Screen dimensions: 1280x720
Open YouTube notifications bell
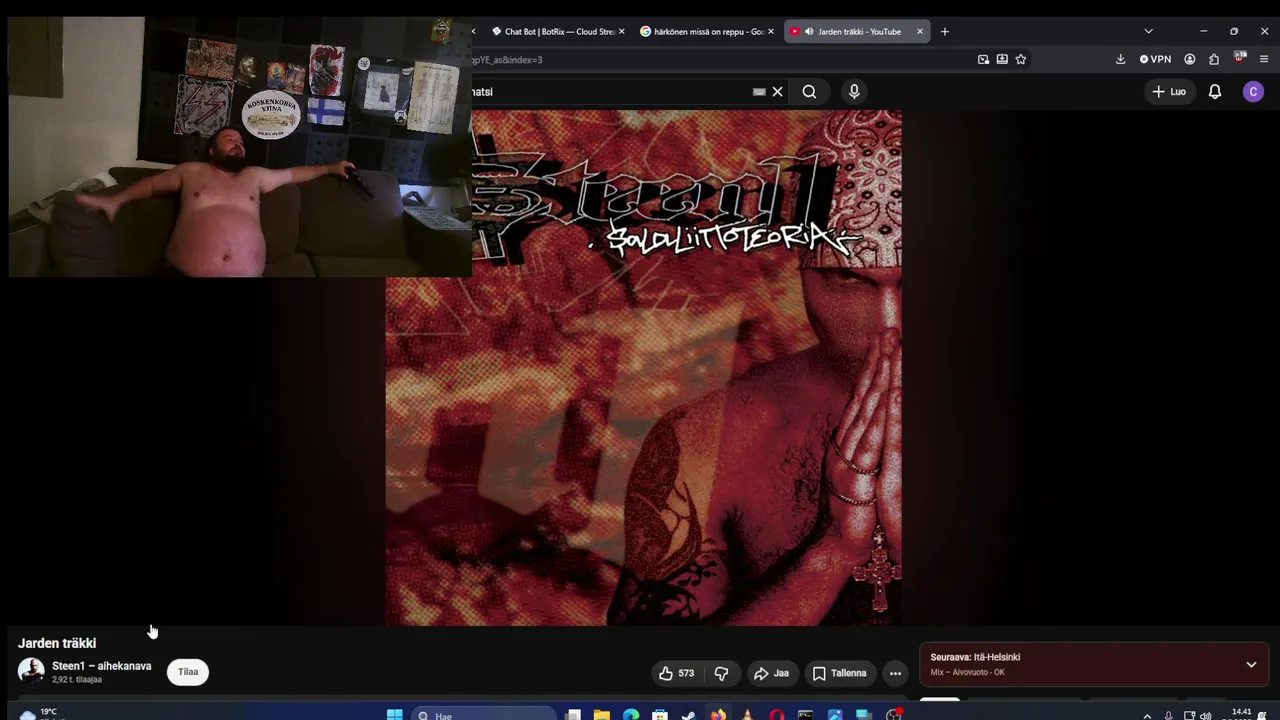pos(1215,92)
